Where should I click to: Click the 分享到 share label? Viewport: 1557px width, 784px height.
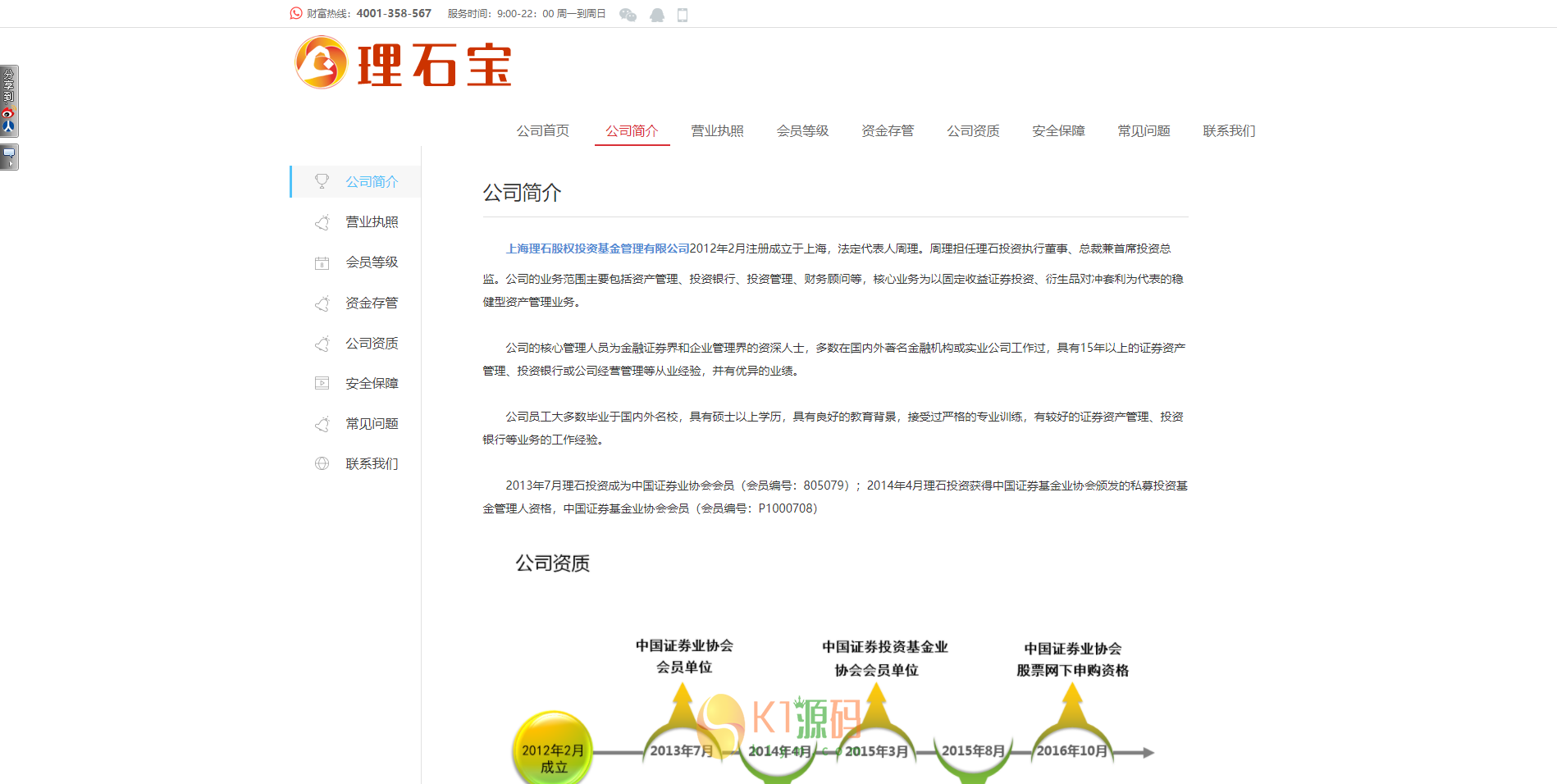(x=8, y=85)
